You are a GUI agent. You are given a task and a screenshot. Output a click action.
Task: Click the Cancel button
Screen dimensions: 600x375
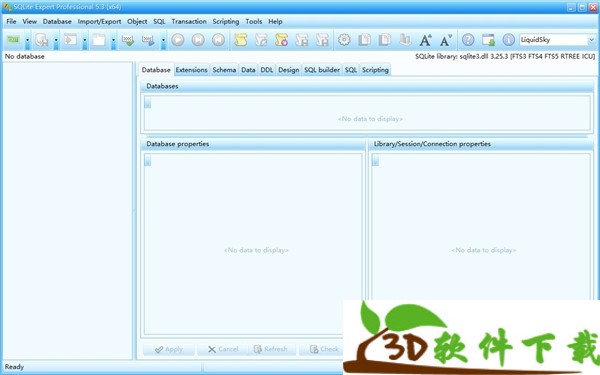pos(223,349)
